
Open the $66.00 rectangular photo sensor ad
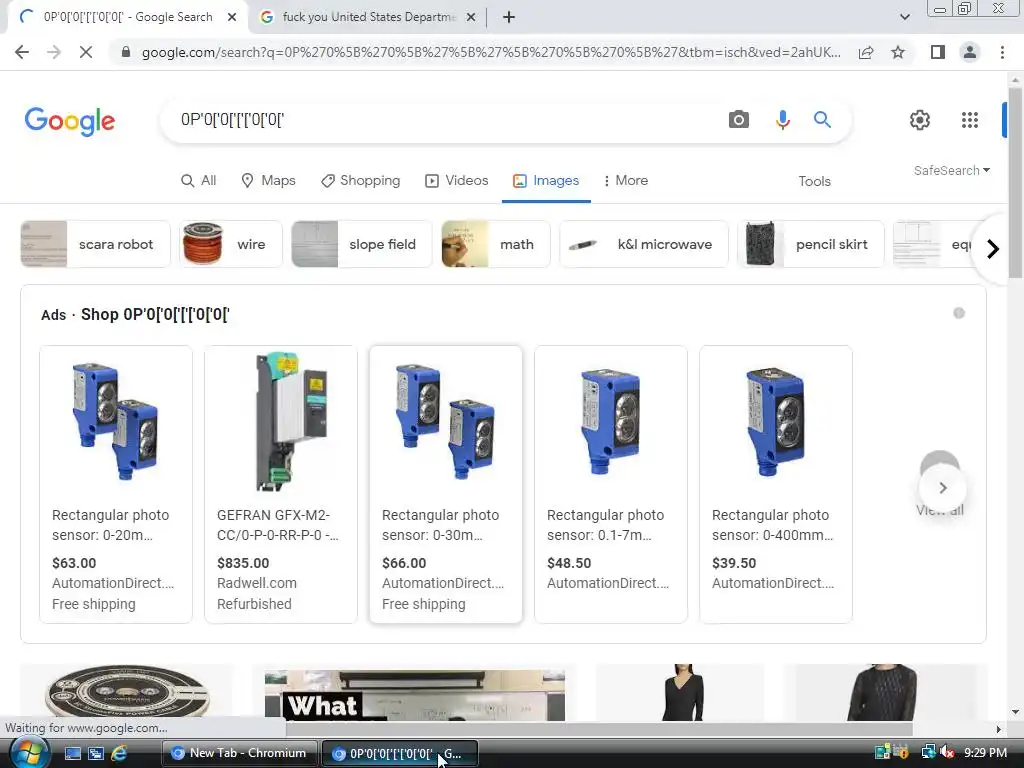[446, 484]
